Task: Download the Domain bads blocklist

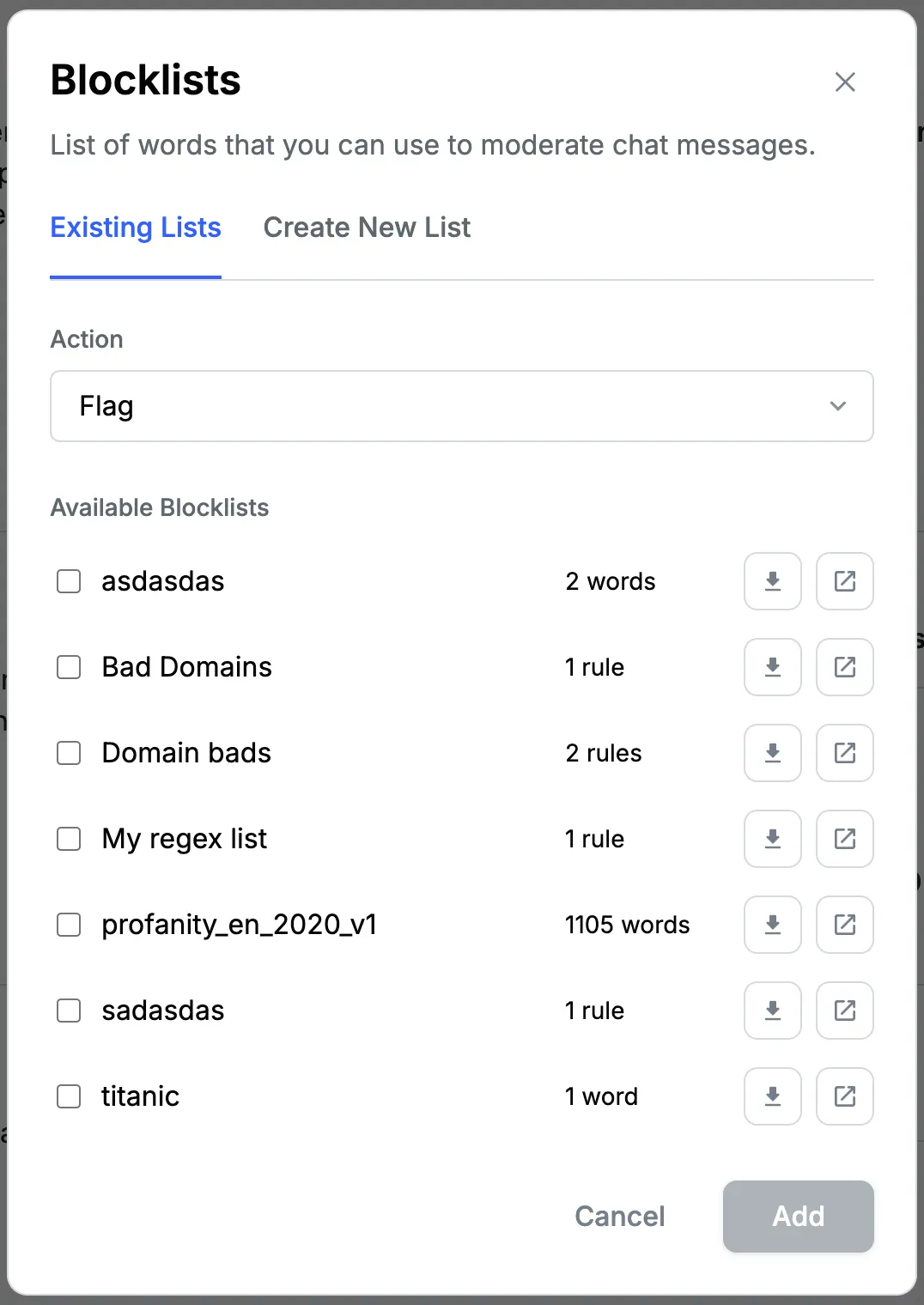Action: click(772, 753)
